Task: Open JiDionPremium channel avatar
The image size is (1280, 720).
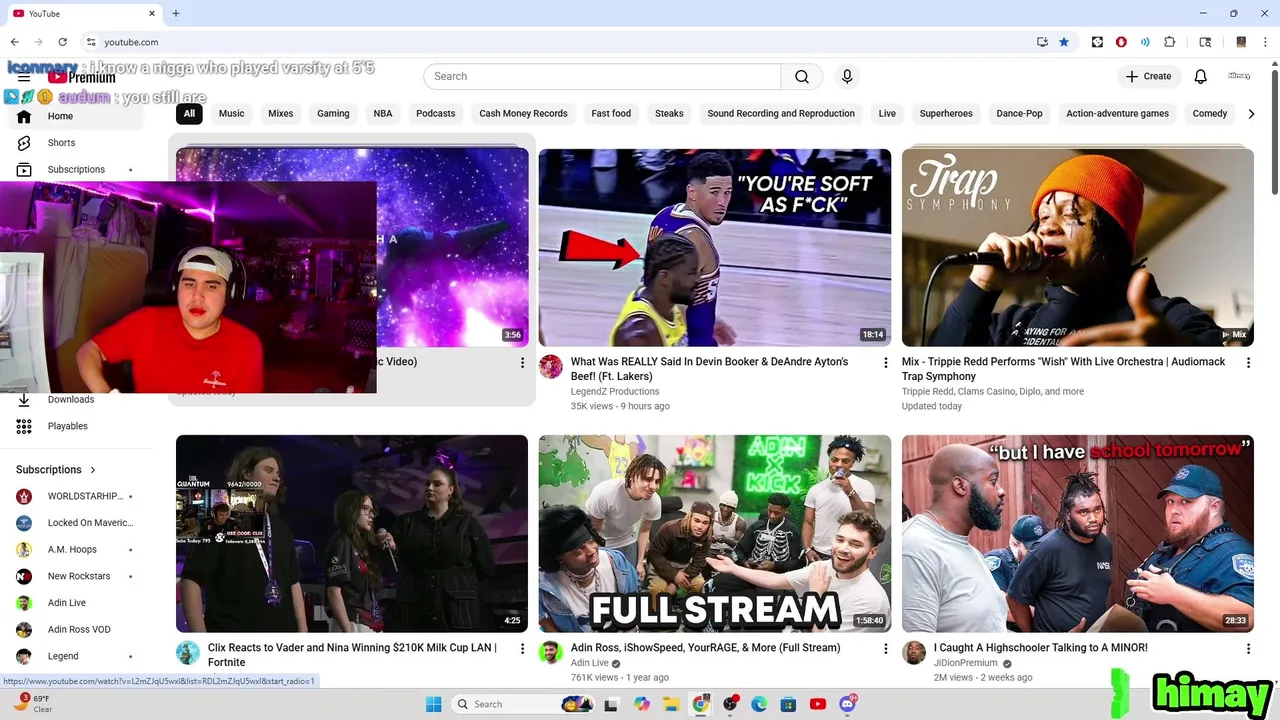Action: pyautogui.click(x=914, y=653)
